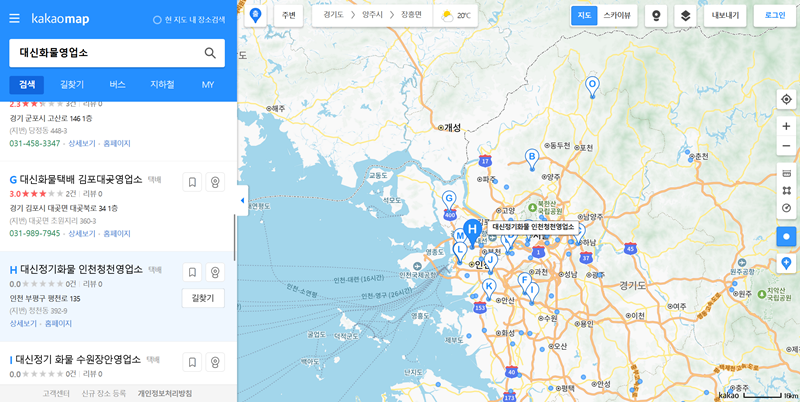The image size is (800, 402).
Task: Click the blue location pin at top of map
Action: [255, 16]
